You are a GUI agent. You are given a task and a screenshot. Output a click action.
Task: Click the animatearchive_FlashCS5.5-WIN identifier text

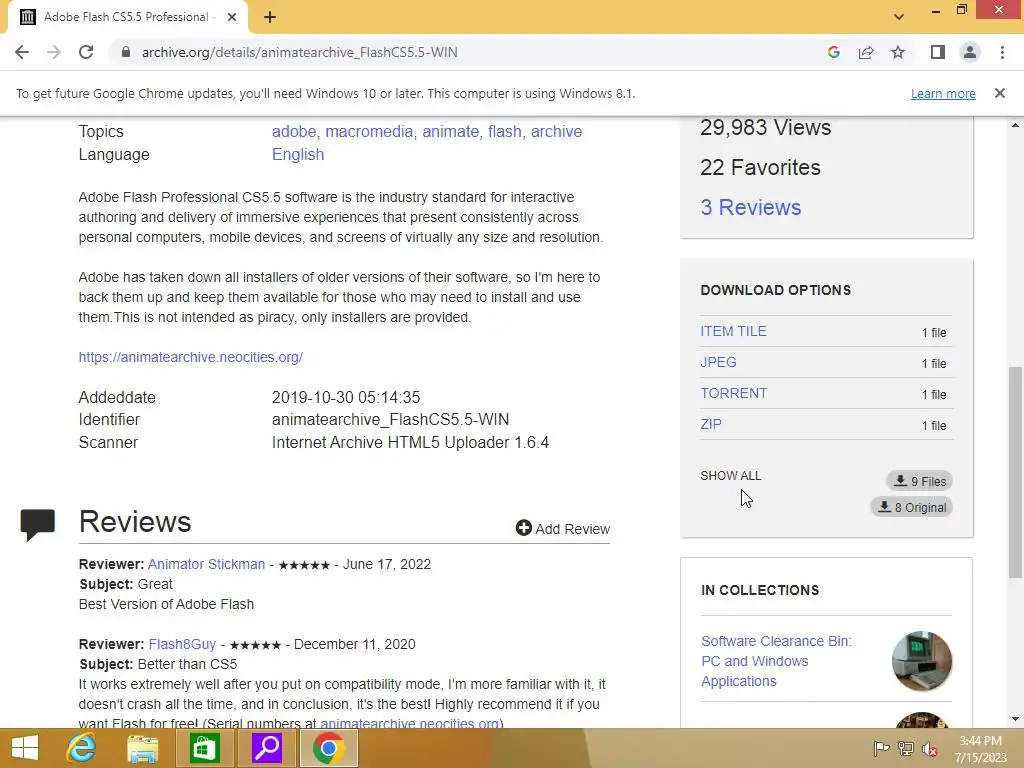(391, 419)
